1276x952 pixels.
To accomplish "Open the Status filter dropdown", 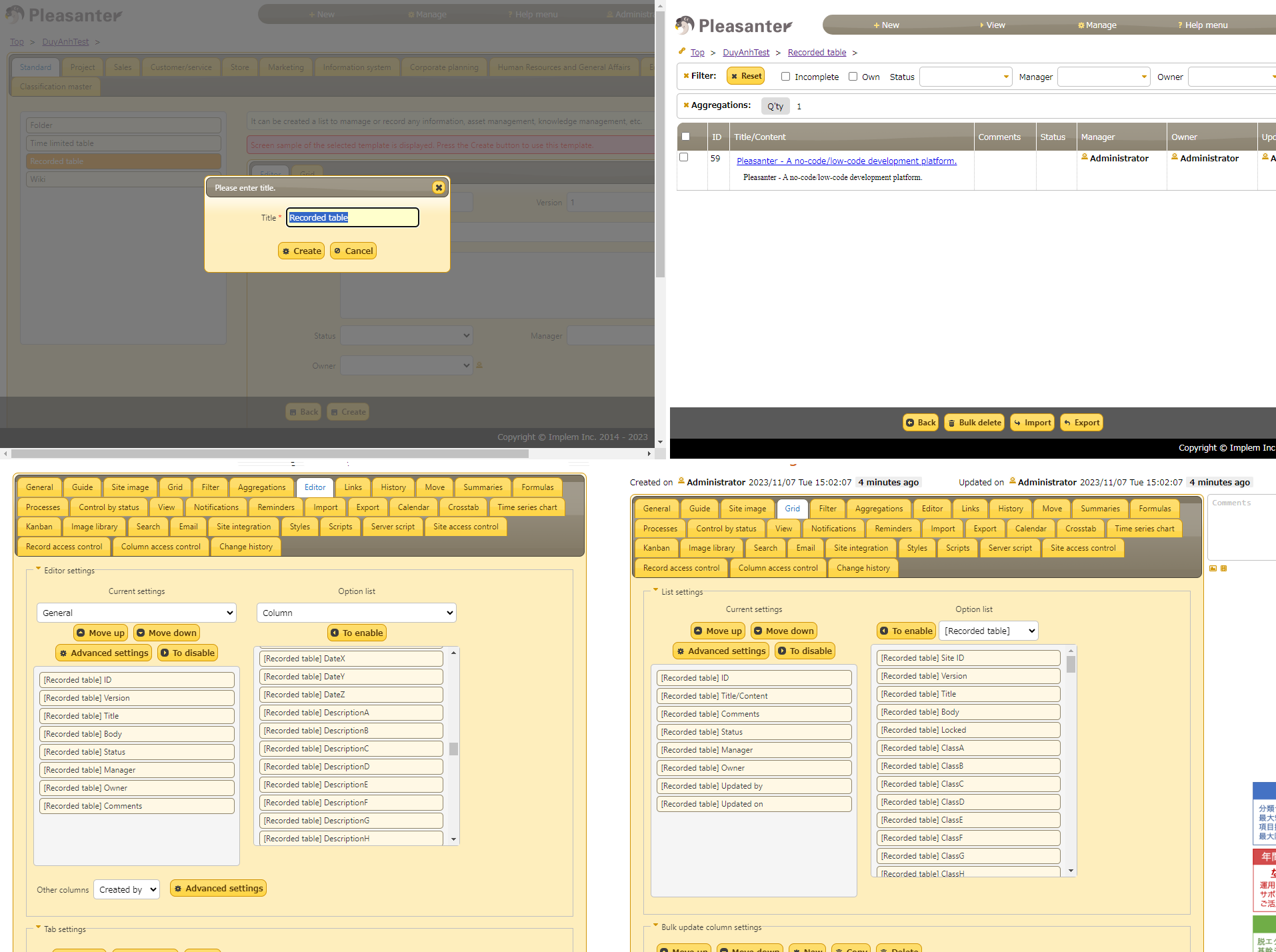I will 965,77.
